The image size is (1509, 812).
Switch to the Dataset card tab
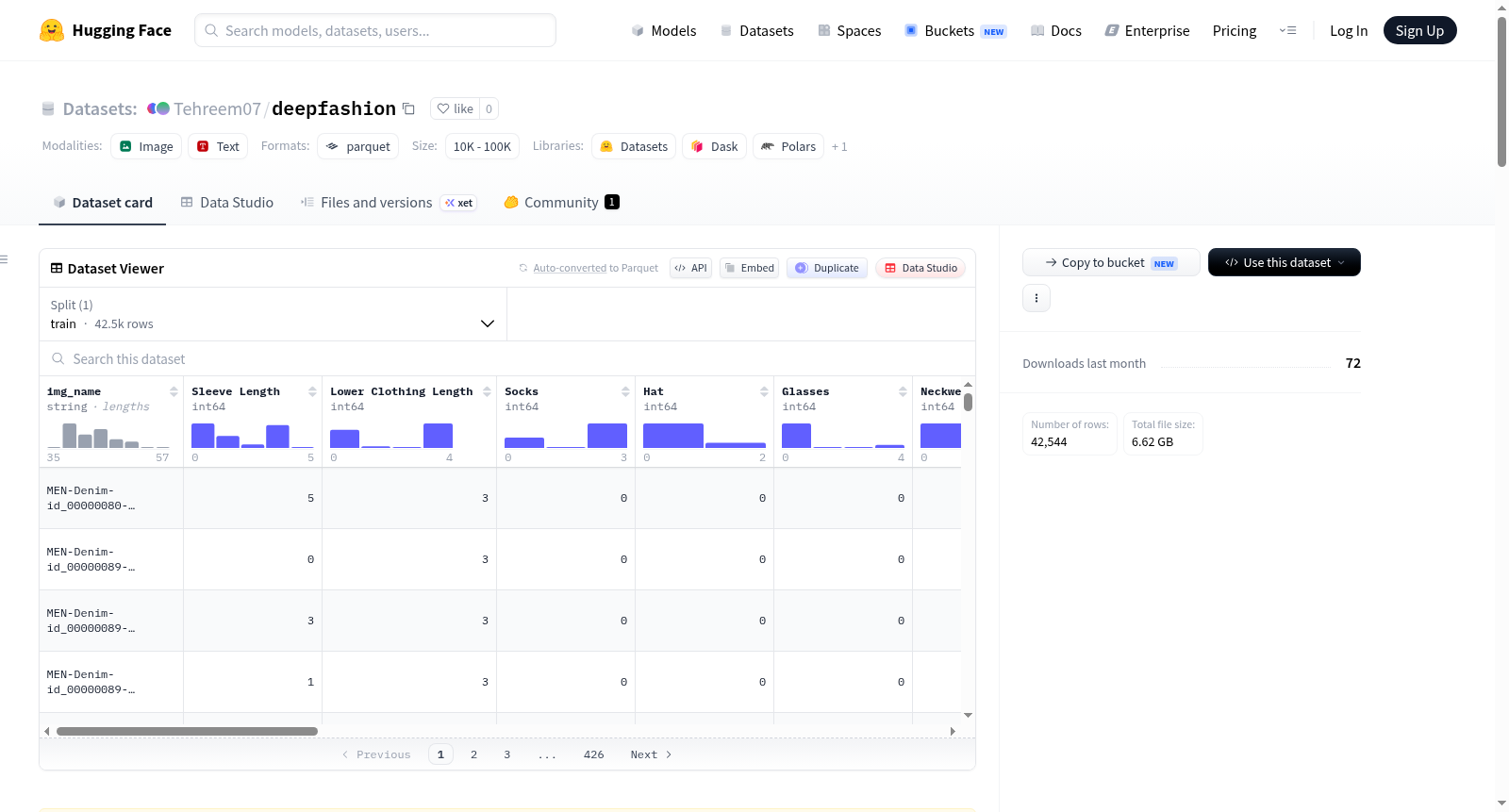click(x=102, y=202)
